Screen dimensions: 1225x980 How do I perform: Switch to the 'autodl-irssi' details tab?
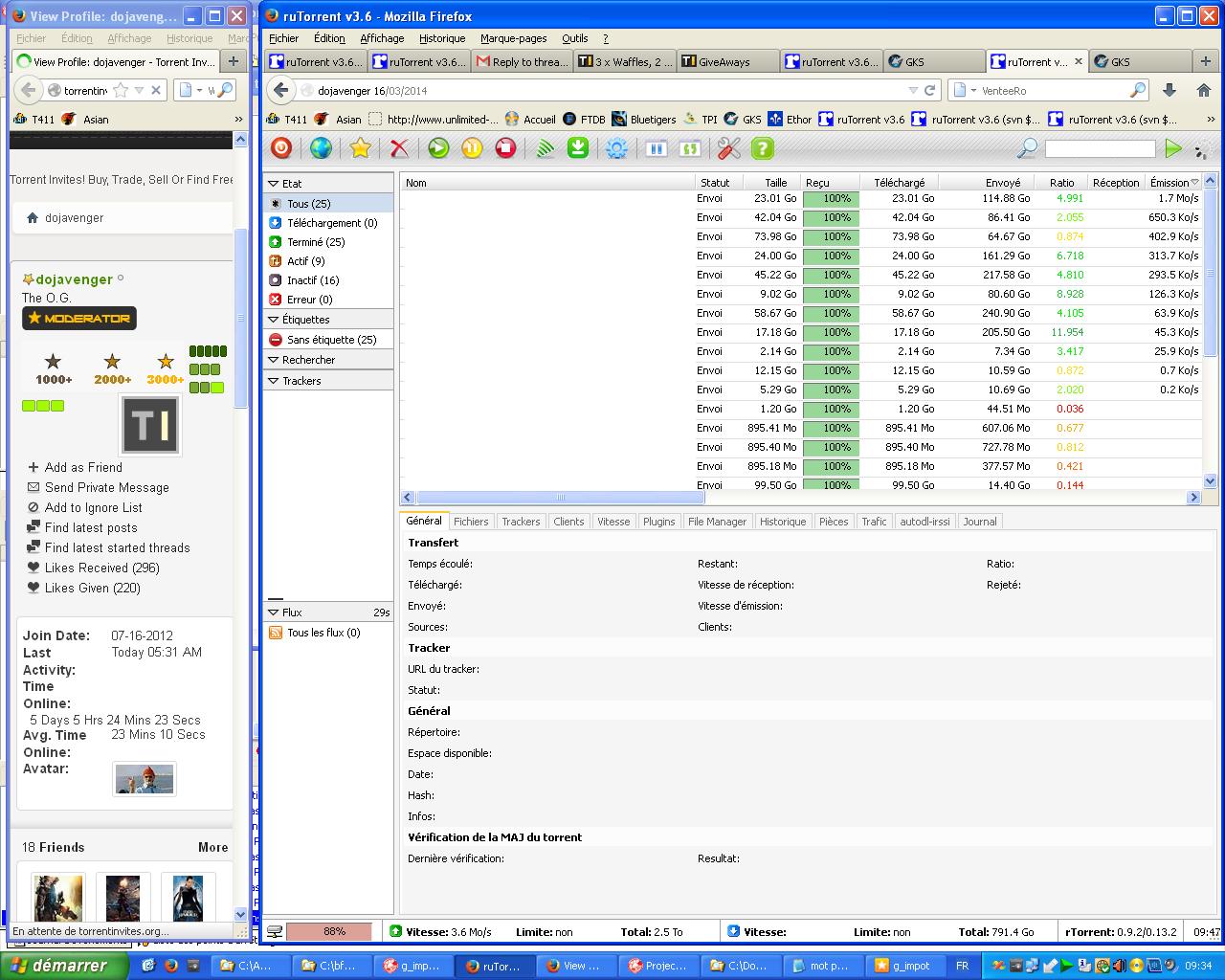click(924, 522)
